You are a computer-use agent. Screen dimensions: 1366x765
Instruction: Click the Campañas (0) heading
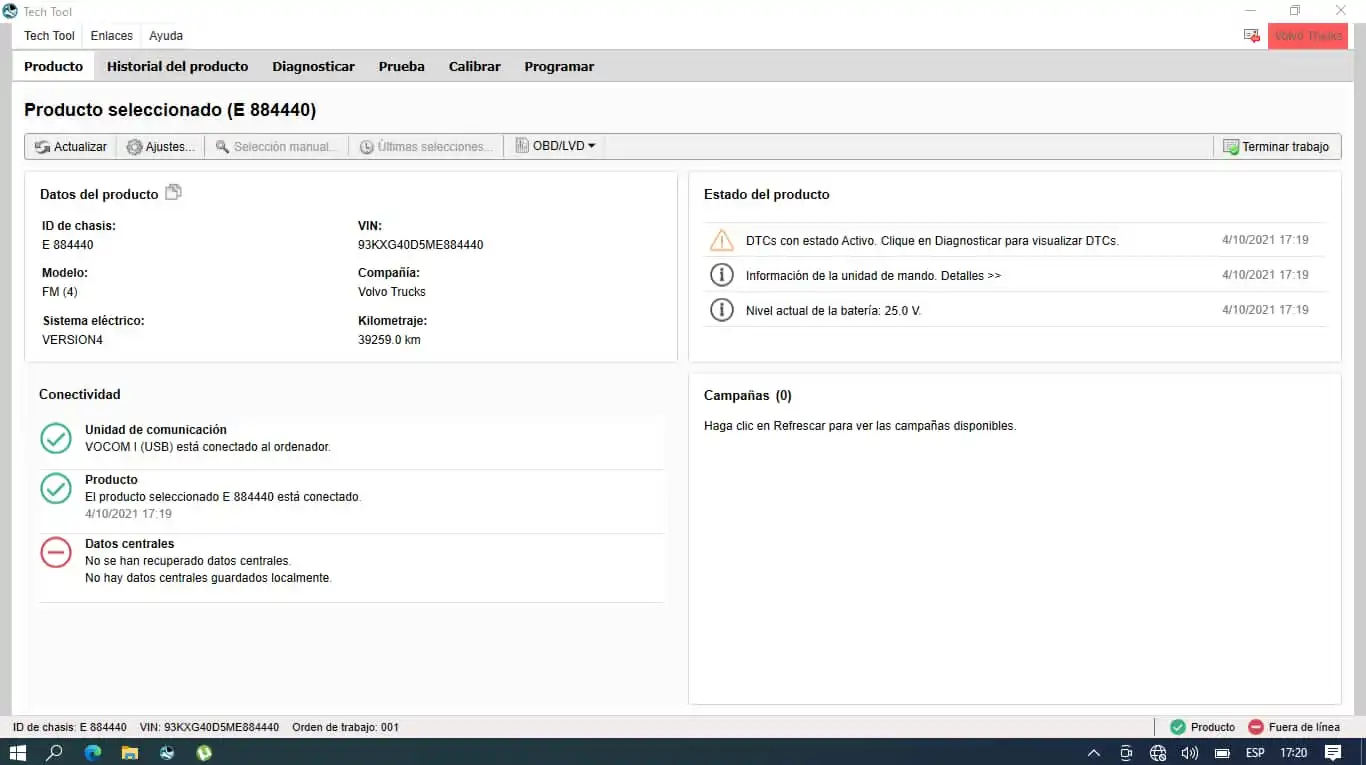pyautogui.click(x=748, y=395)
